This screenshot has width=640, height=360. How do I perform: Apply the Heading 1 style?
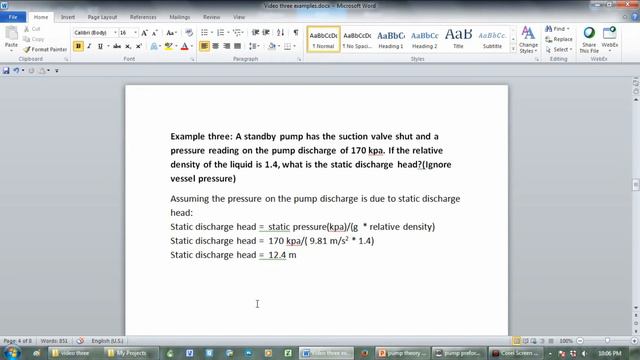[x=391, y=40]
